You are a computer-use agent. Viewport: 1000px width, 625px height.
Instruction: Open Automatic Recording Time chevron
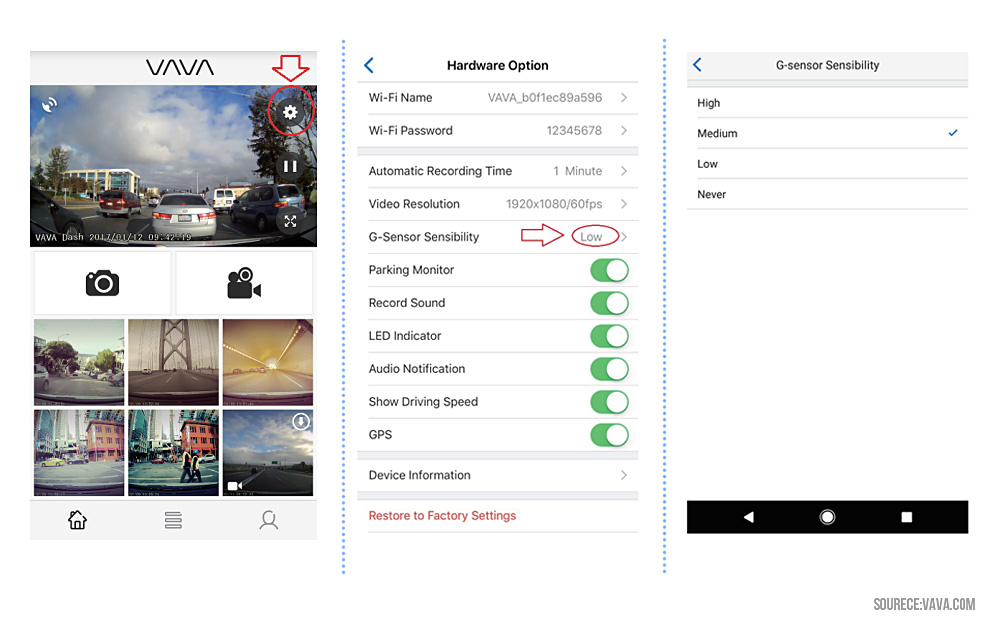click(x=624, y=171)
